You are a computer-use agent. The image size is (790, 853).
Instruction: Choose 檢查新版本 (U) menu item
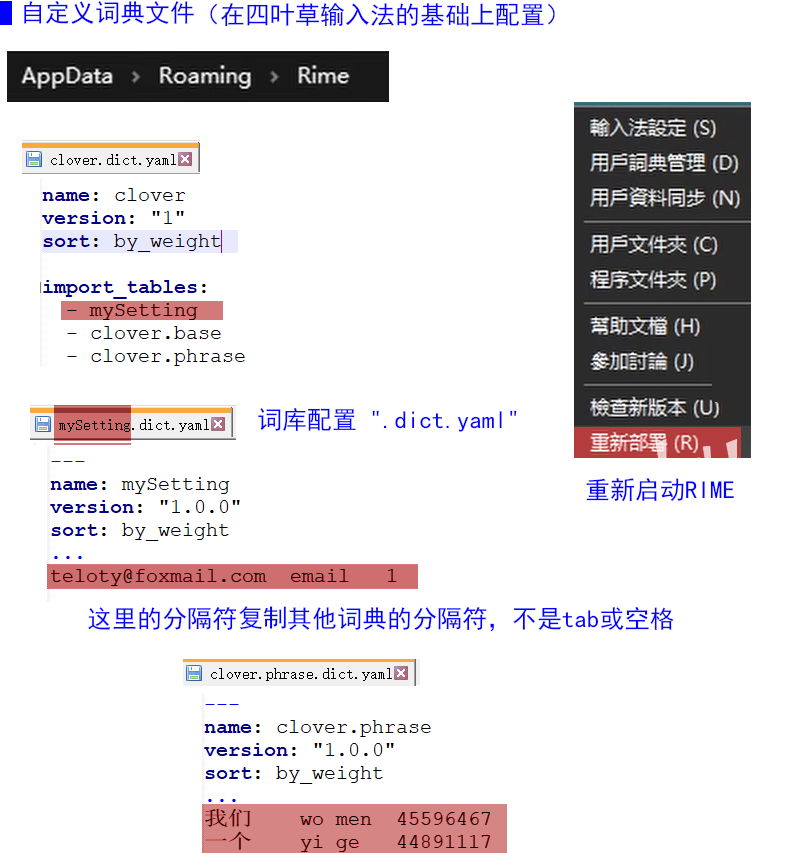point(655,407)
